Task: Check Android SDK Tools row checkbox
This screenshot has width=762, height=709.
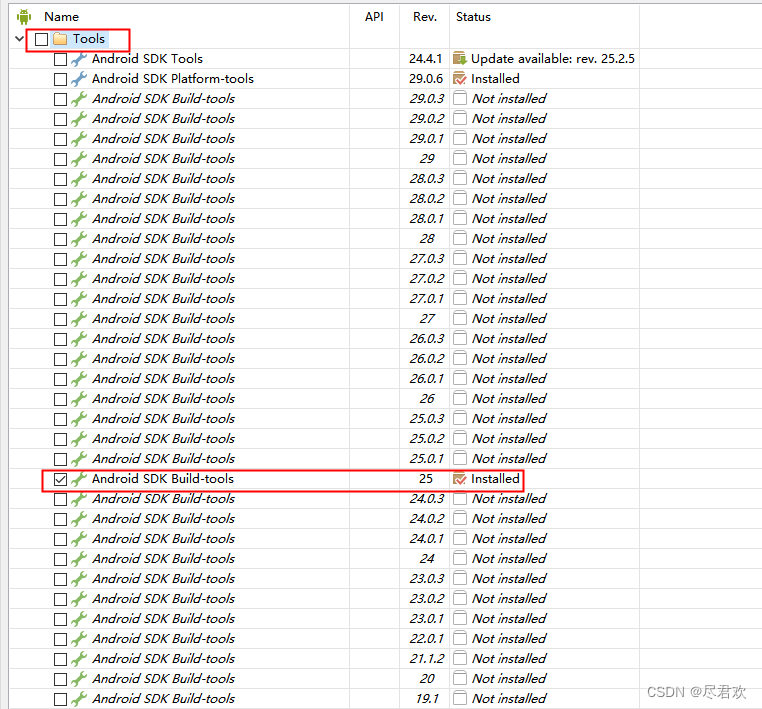Action: (x=60, y=59)
